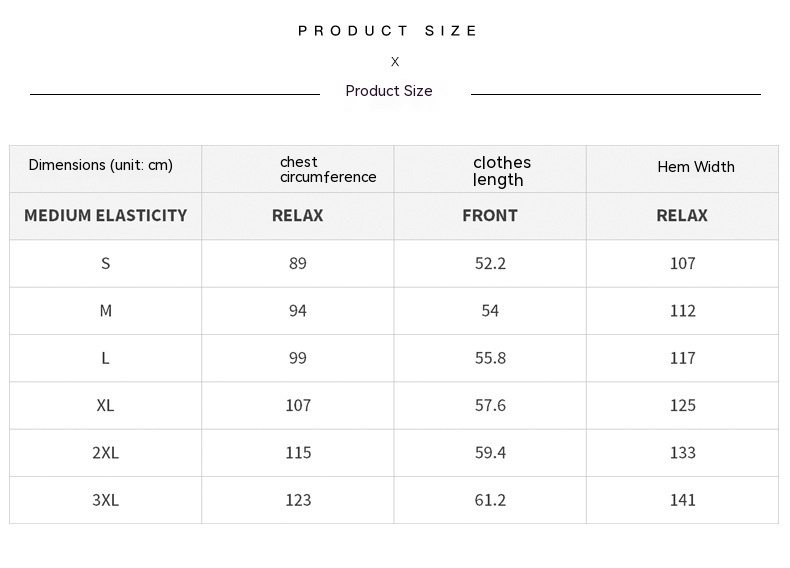790x568 pixels.
Task: Click the X symbol below the heading
Action: 395,62
